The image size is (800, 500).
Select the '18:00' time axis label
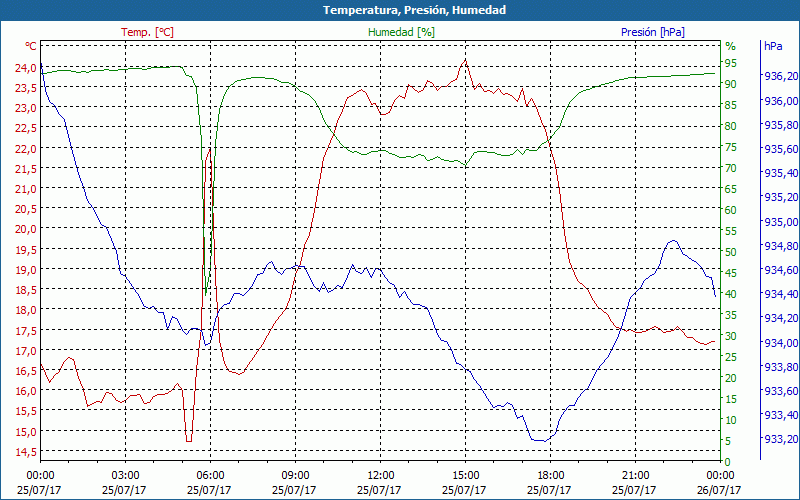[551, 476]
